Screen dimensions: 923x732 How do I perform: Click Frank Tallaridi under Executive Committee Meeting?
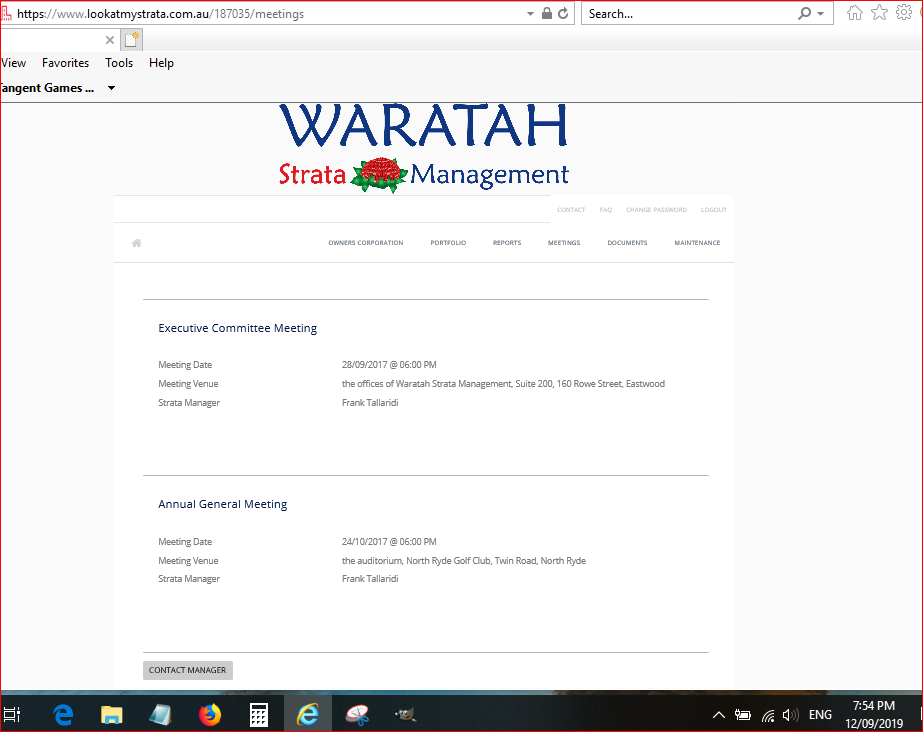pos(370,403)
